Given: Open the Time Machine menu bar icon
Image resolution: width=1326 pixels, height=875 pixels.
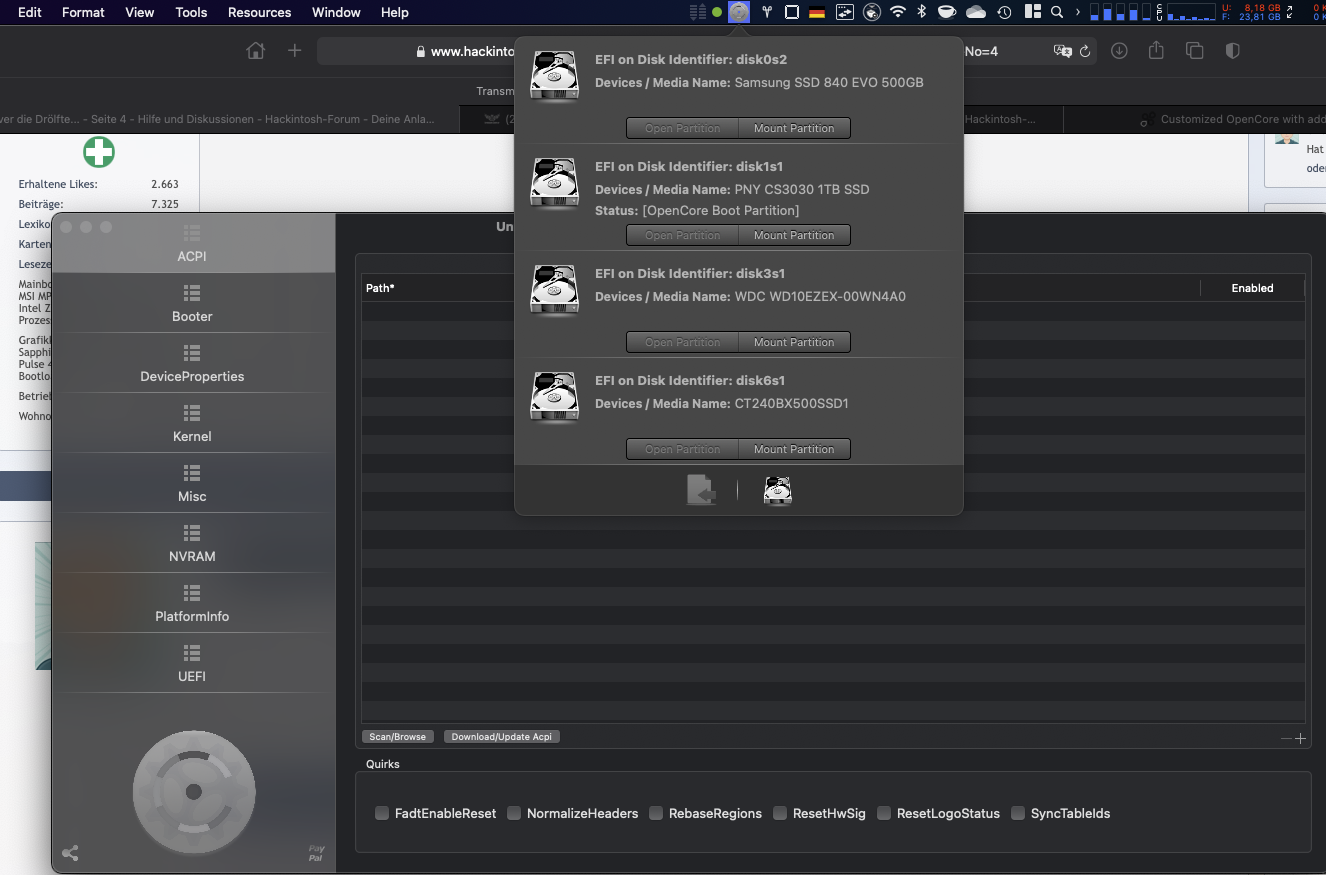Looking at the screenshot, I should pos(1004,12).
